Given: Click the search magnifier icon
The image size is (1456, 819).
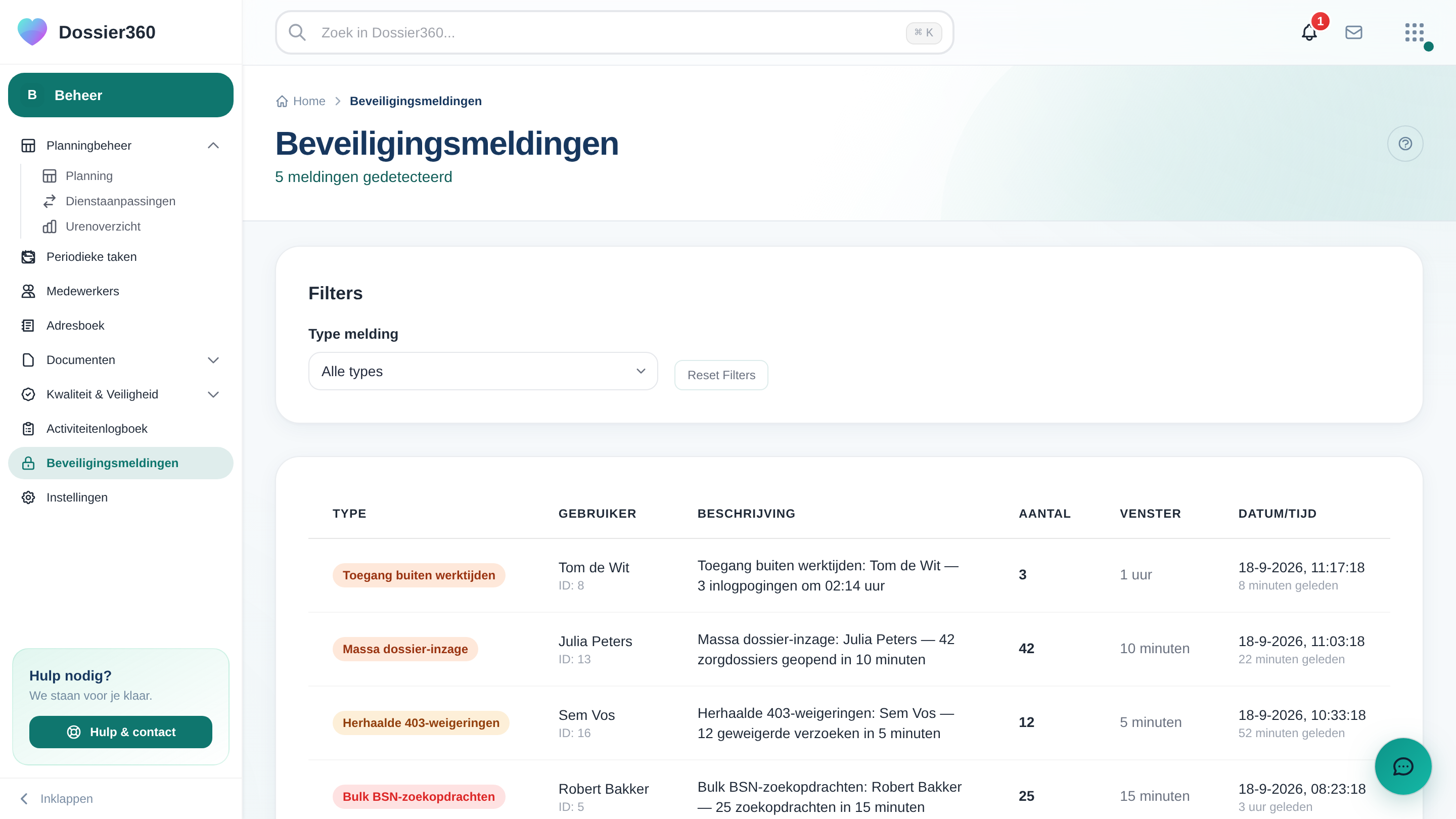Looking at the screenshot, I should pyautogui.click(x=297, y=32).
